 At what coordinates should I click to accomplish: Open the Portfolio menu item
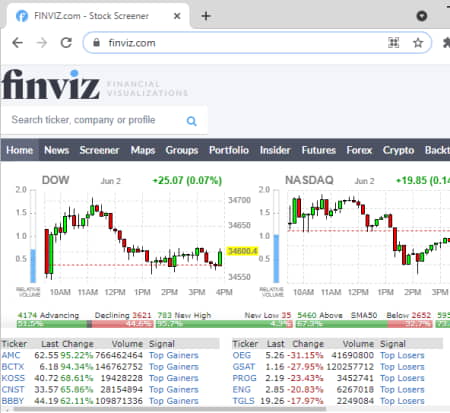[229, 150]
